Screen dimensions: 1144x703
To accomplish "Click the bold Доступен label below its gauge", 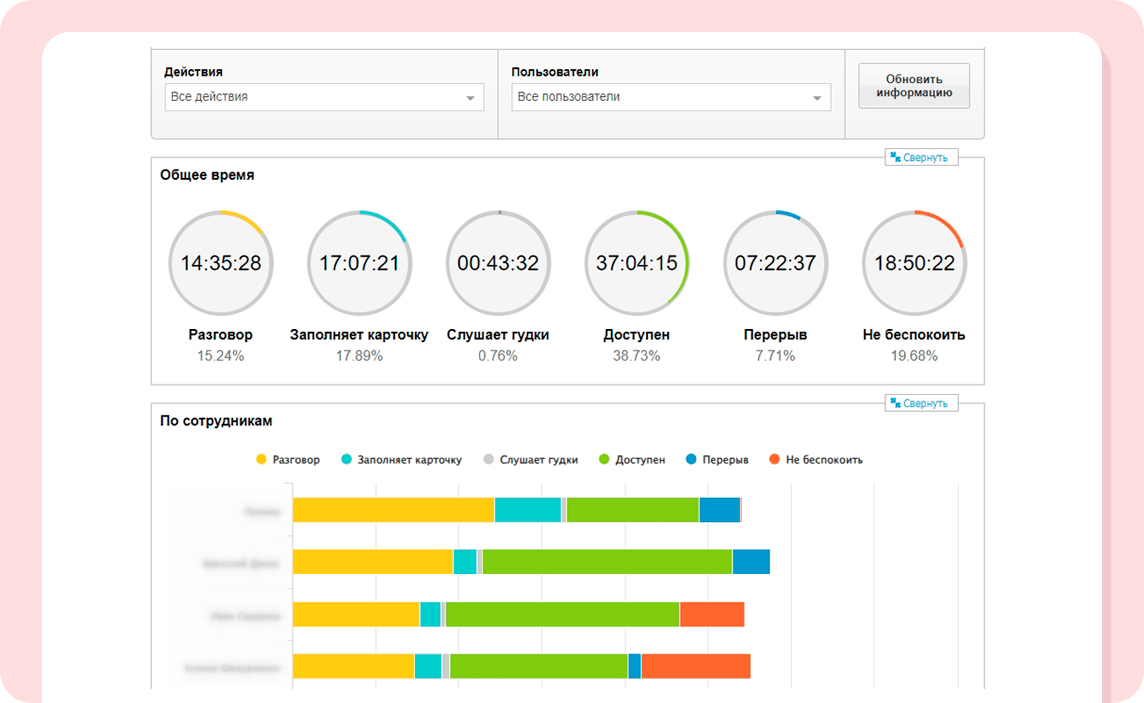I will 636,335.
